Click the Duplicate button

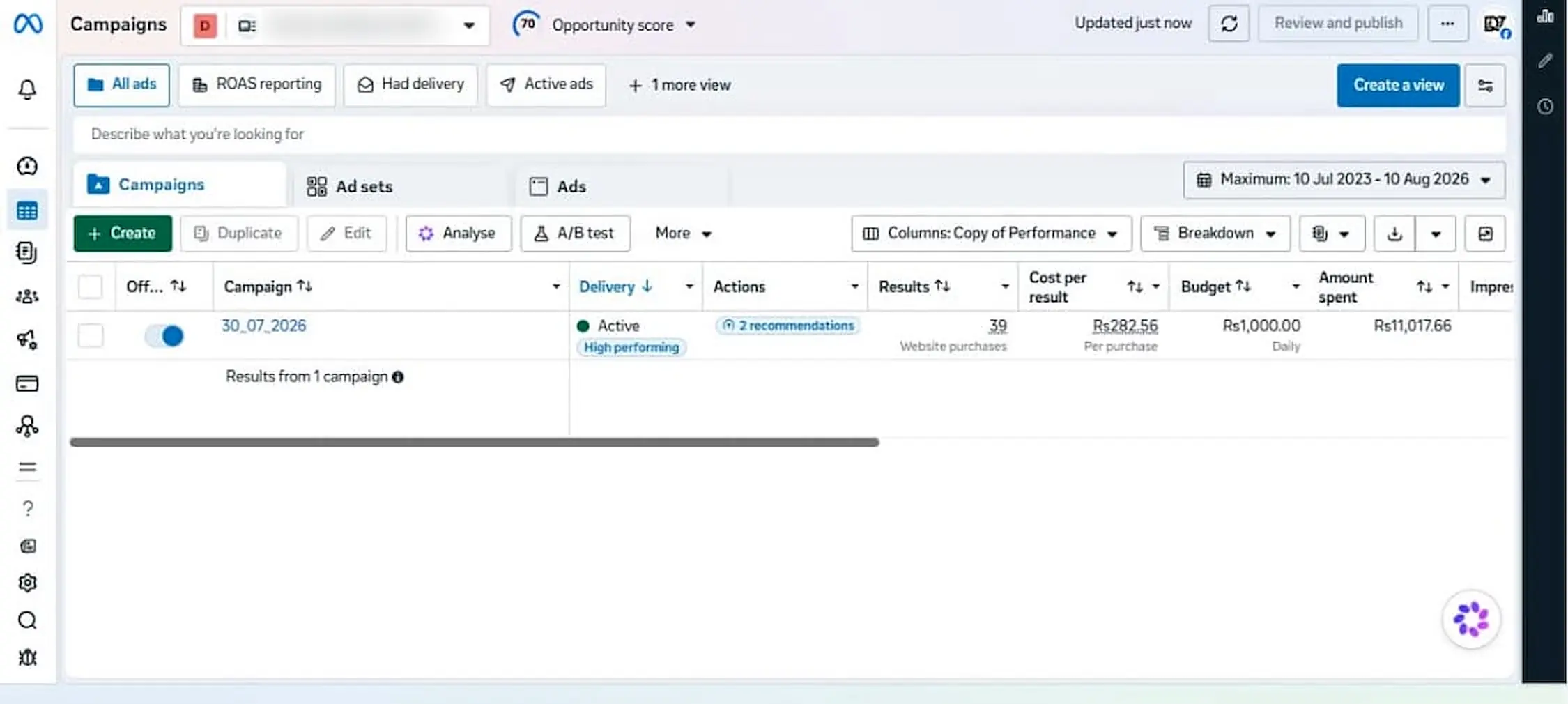(239, 234)
